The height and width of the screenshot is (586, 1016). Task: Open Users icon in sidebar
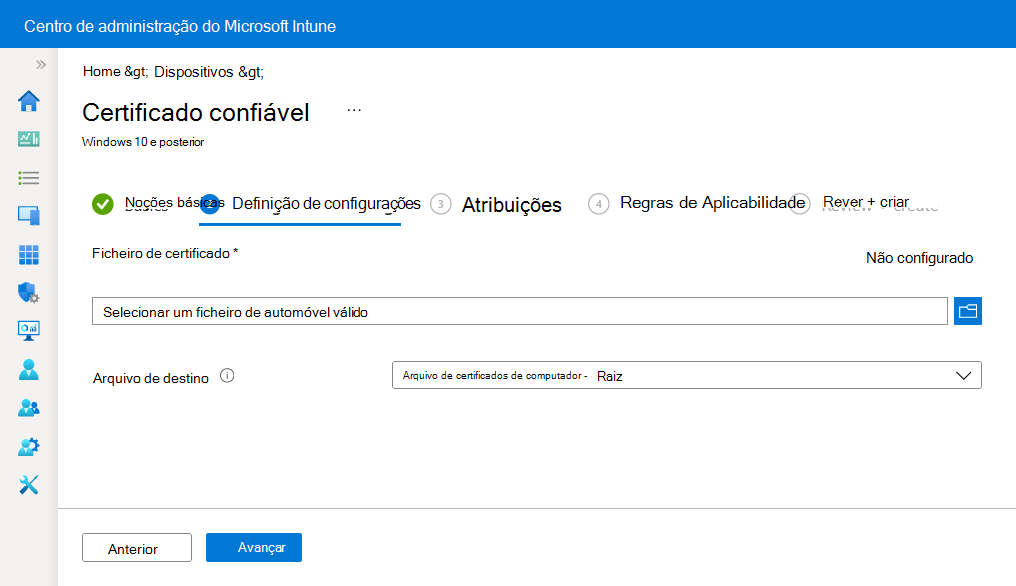pos(29,369)
